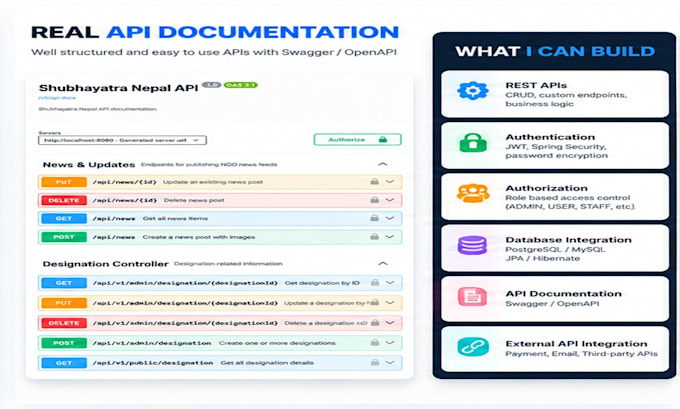Open the api-docs link under the title

click(57, 98)
